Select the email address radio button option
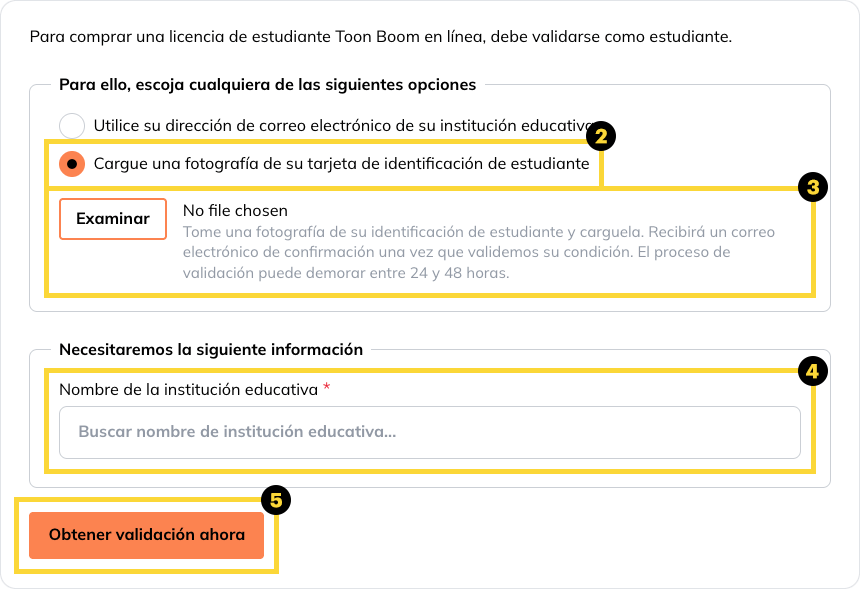This screenshot has height=589, width=860. [72, 126]
